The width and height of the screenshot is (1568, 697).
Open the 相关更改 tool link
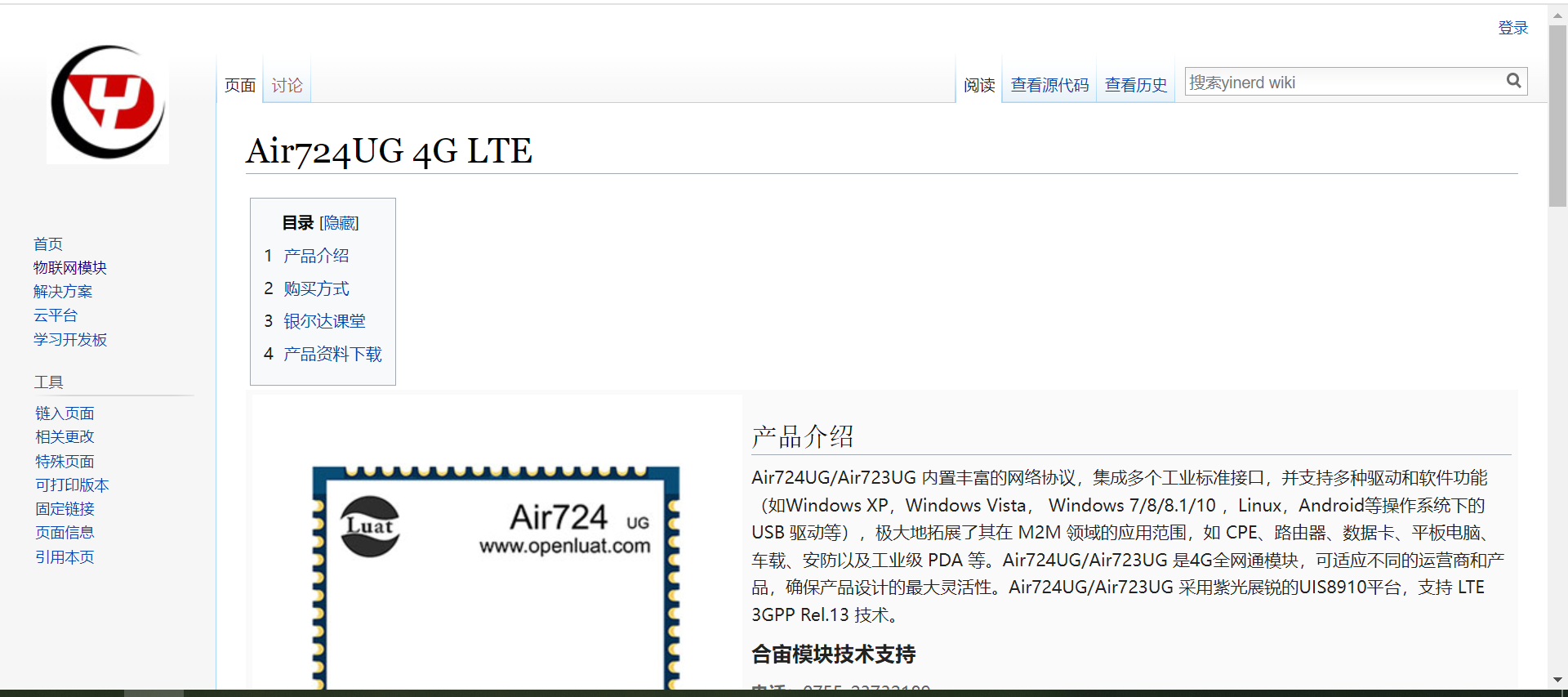[x=65, y=437]
